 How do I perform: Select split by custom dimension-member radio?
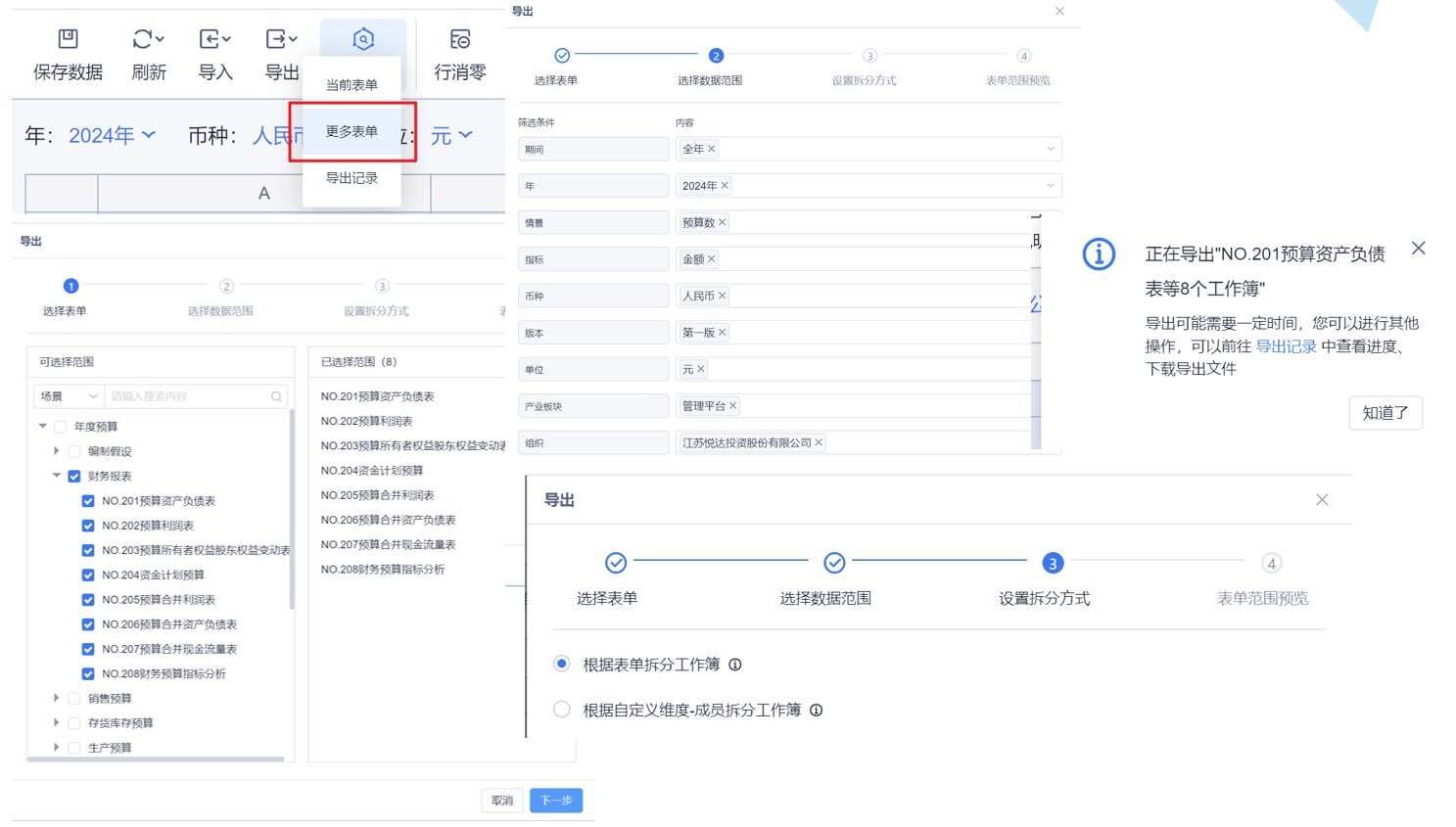point(562,710)
